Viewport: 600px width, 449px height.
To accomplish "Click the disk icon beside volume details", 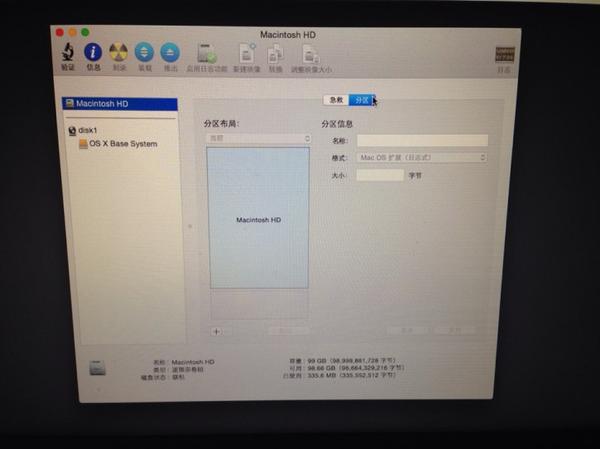I will click(x=97, y=368).
